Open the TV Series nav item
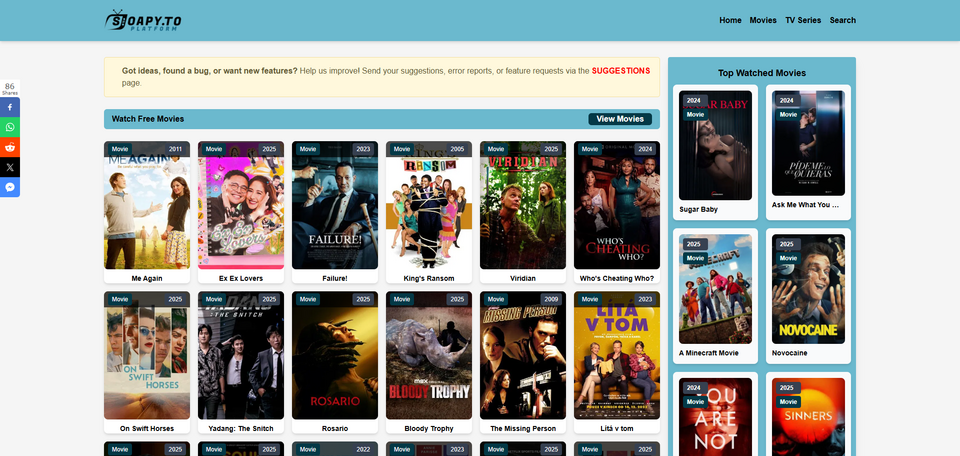Image resolution: width=960 pixels, height=456 pixels. 803,20
